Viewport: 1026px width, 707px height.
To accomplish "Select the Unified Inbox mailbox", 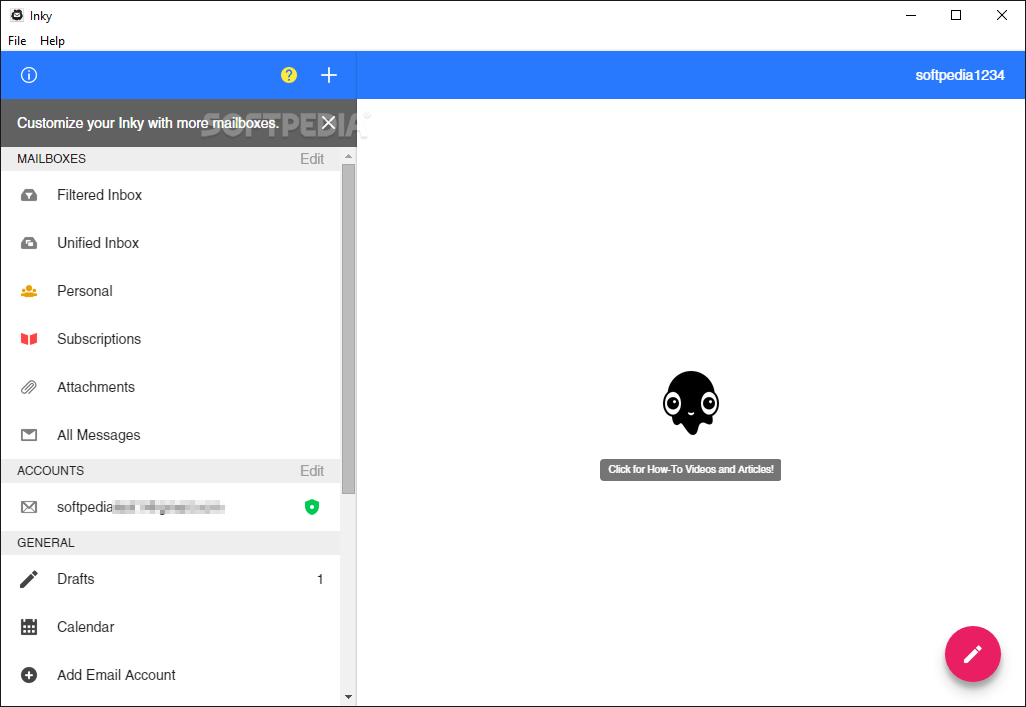I will coord(171,243).
